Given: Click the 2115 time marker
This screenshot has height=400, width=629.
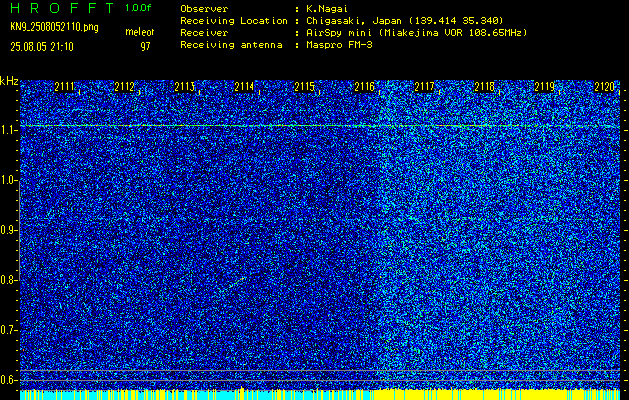Looking at the screenshot, I should (x=304, y=87).
